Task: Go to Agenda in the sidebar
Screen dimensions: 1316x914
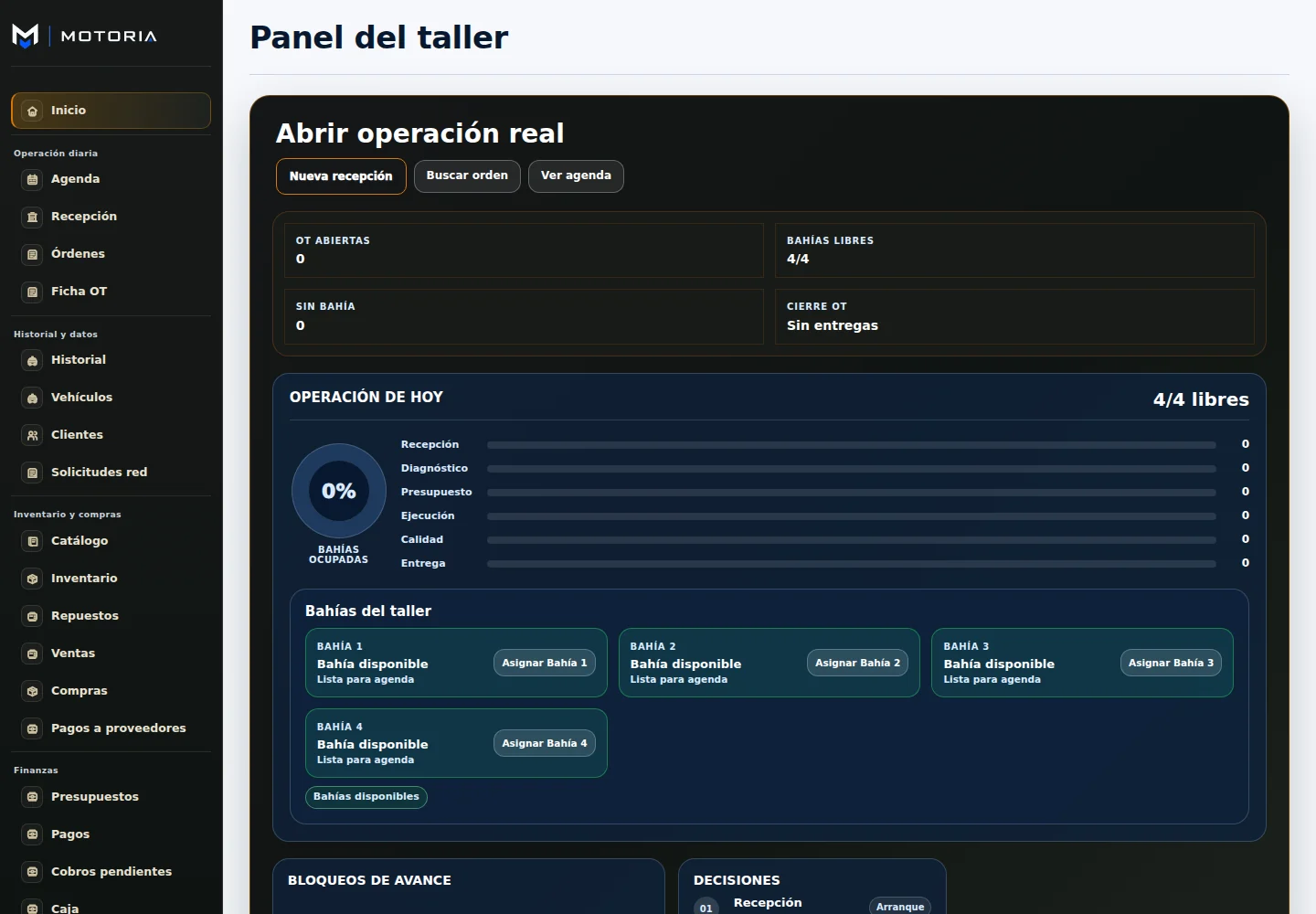Action: (111, 179)
